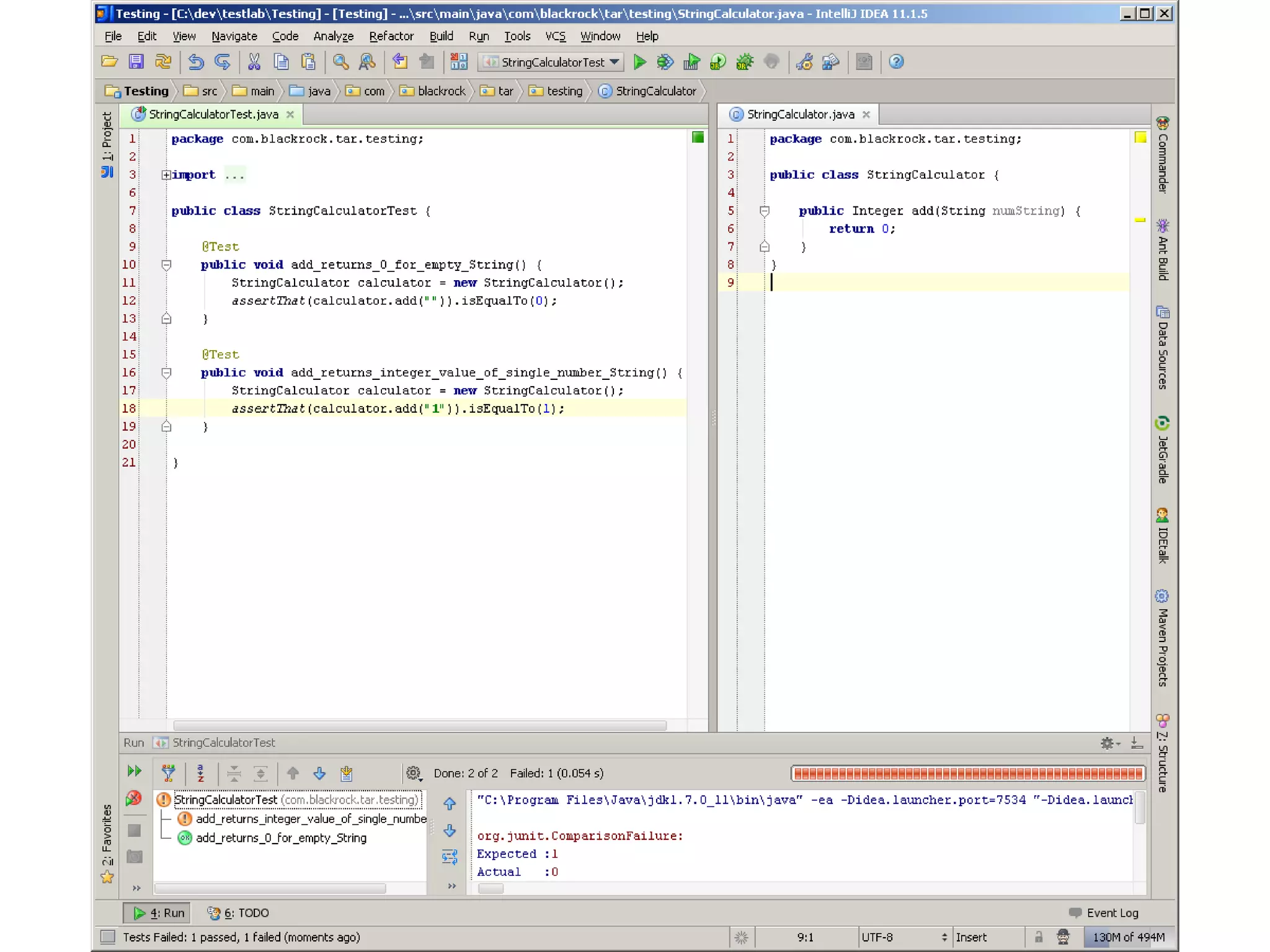Open the Refactor menu

tap(391, 37)
